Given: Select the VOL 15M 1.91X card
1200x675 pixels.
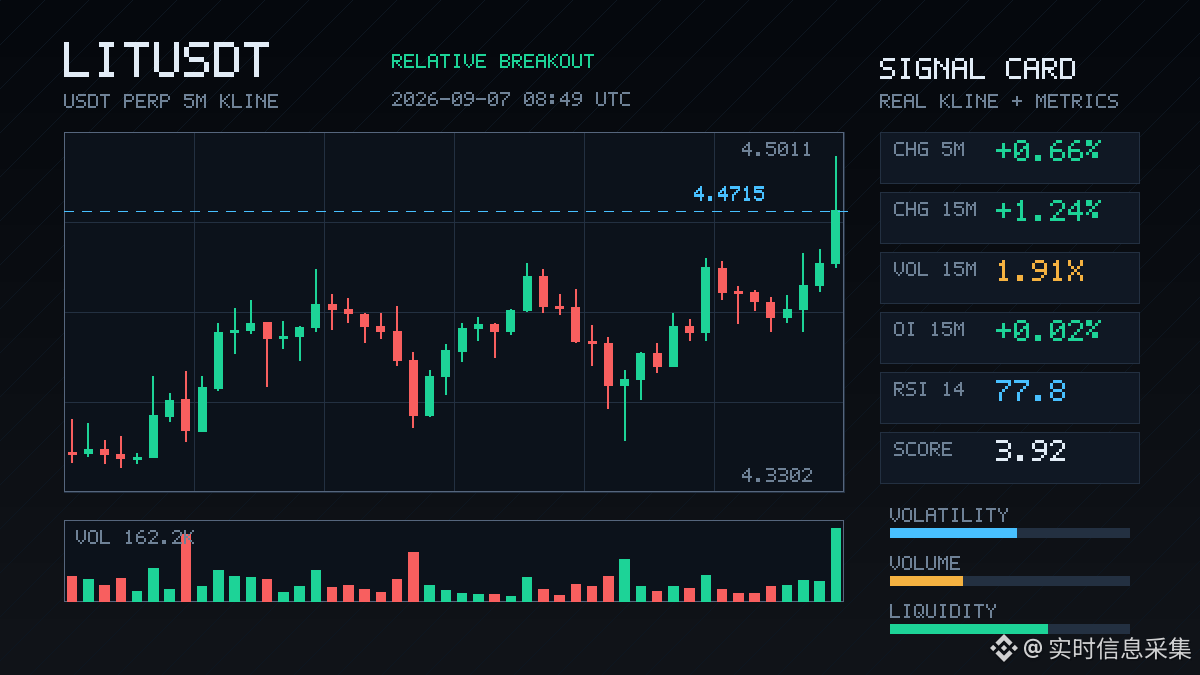Looking at the screenshot, I should tap(1009, 278).
